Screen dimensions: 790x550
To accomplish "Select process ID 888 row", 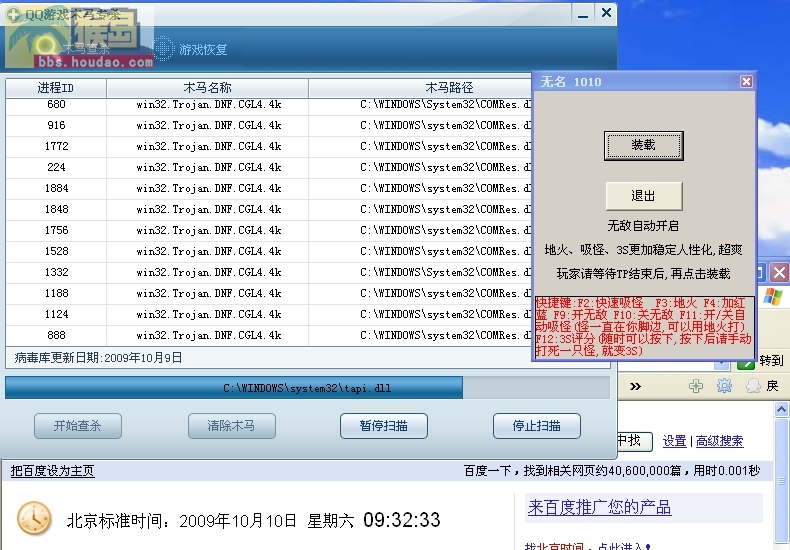I will [268, 335].
